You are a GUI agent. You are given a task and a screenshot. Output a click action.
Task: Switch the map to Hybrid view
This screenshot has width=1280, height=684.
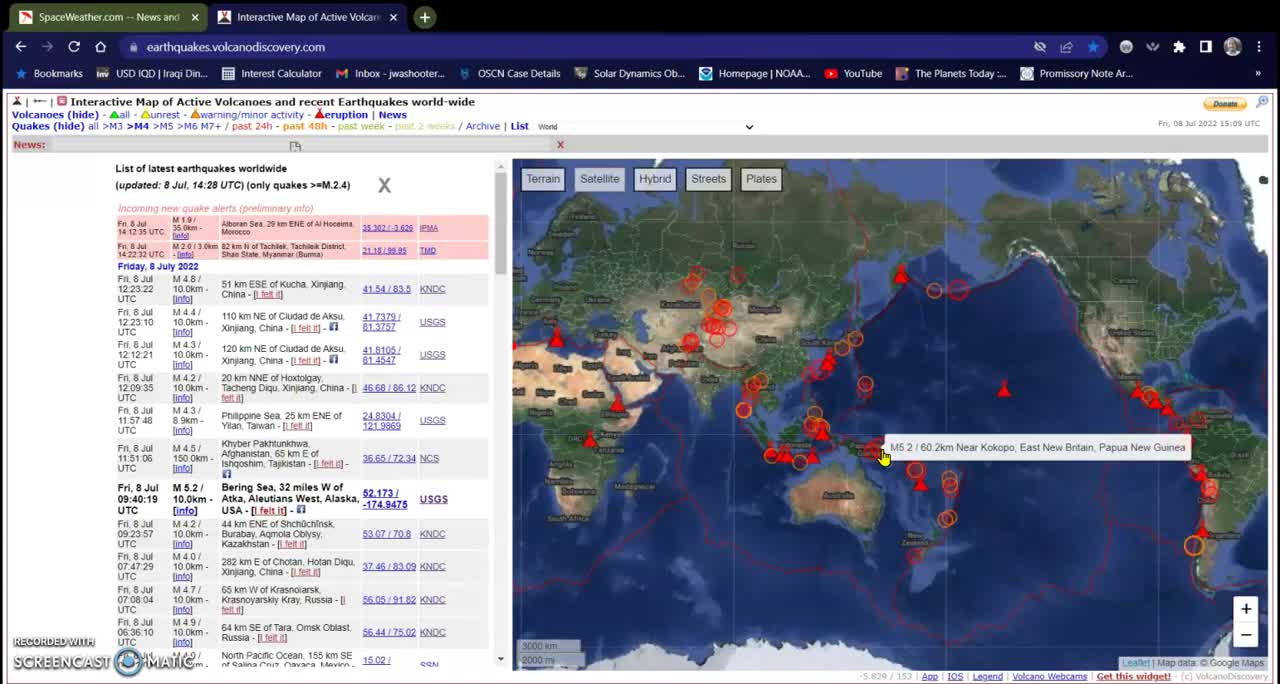point(655,179)
